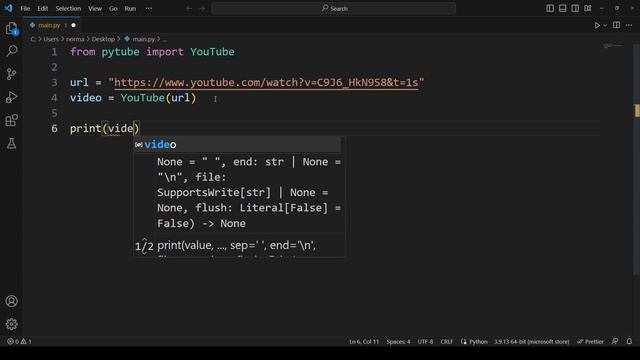Click Users in the breadcrumb path
This screenshot has height=360, width=640.
[51, 39]
